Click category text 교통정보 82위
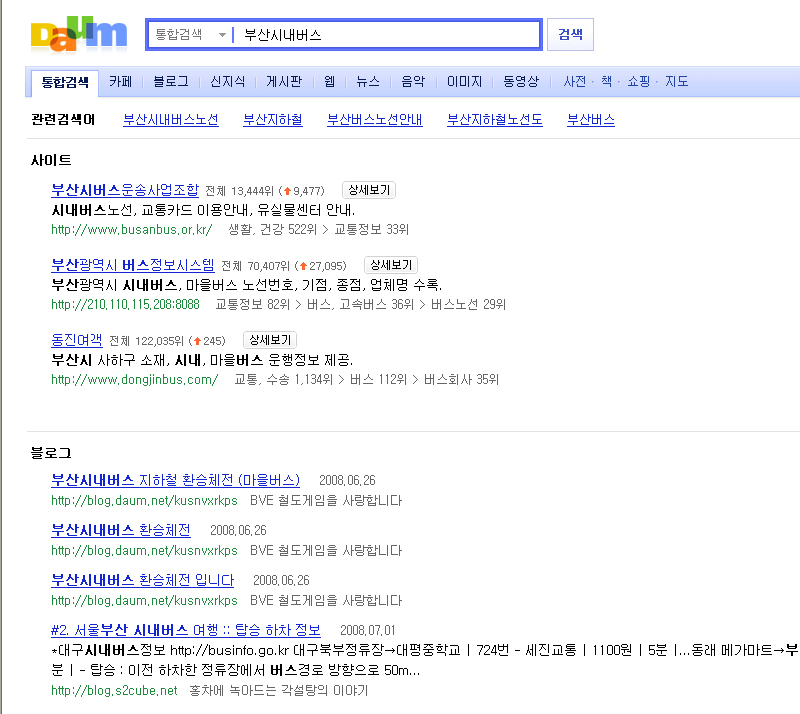 pos(253,305)
